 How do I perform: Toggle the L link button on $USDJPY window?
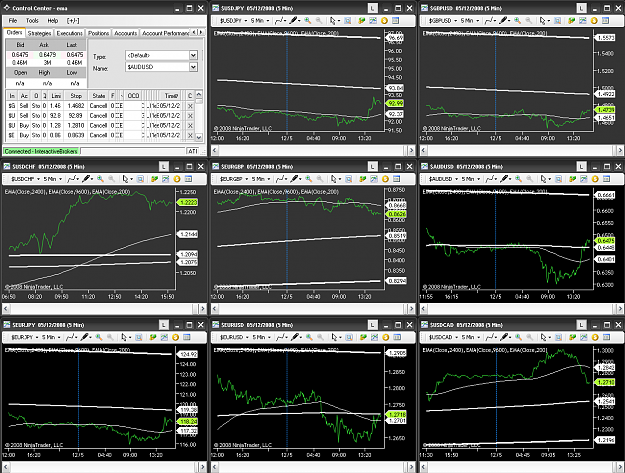pyautogui.click(x=372, y=8)
